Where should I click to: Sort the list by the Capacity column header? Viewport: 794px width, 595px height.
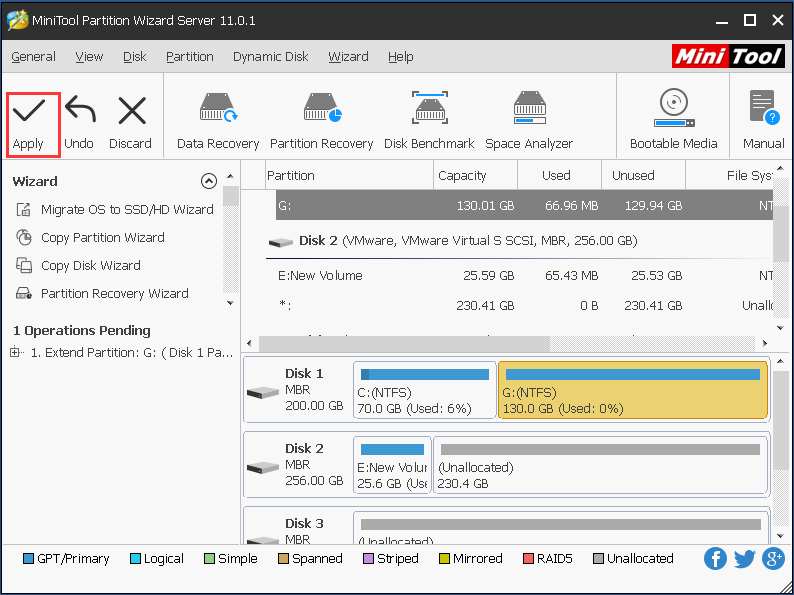tap(462, 176)
